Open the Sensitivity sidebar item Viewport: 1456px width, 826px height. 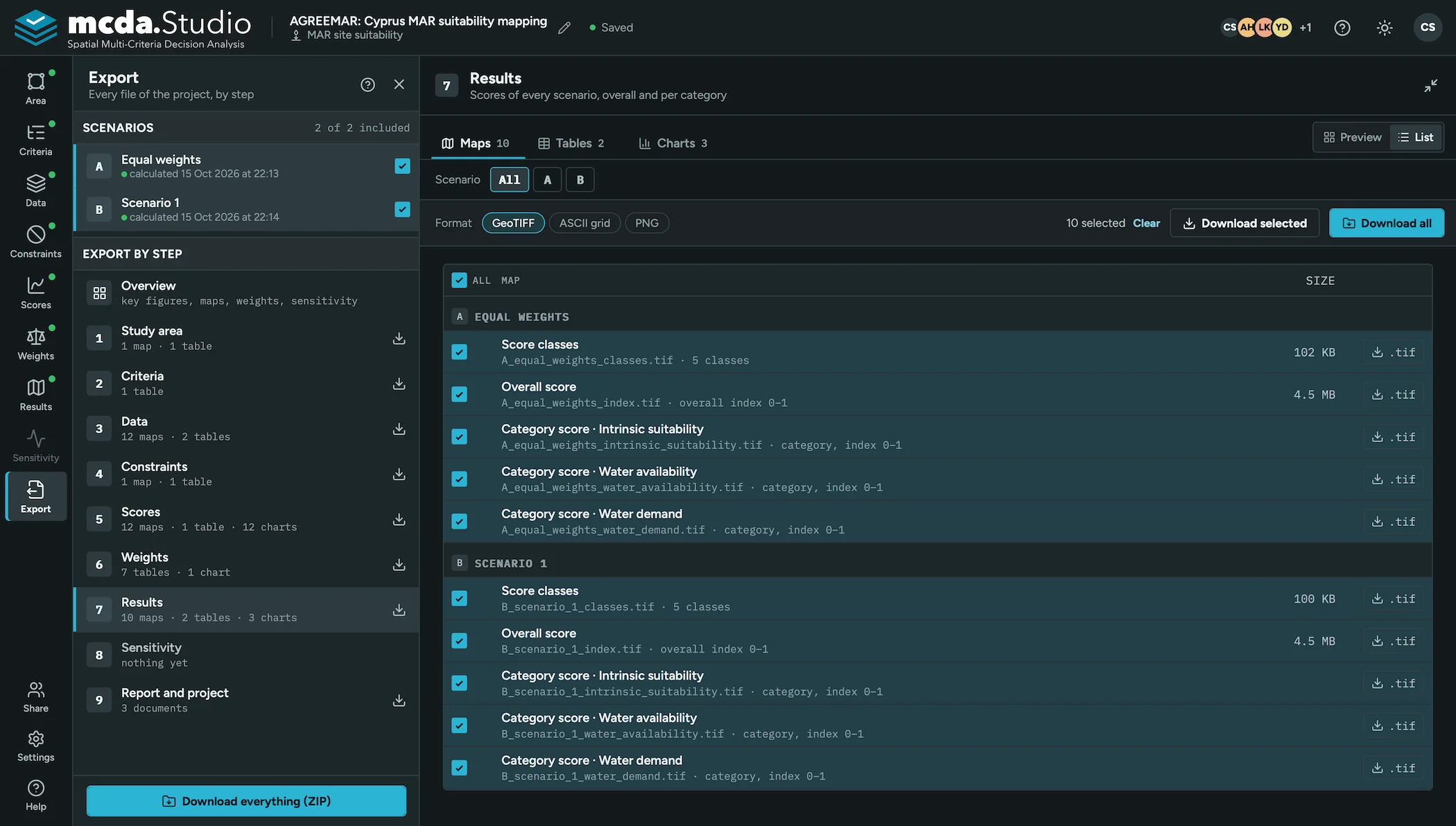click(x=35, y=446)
